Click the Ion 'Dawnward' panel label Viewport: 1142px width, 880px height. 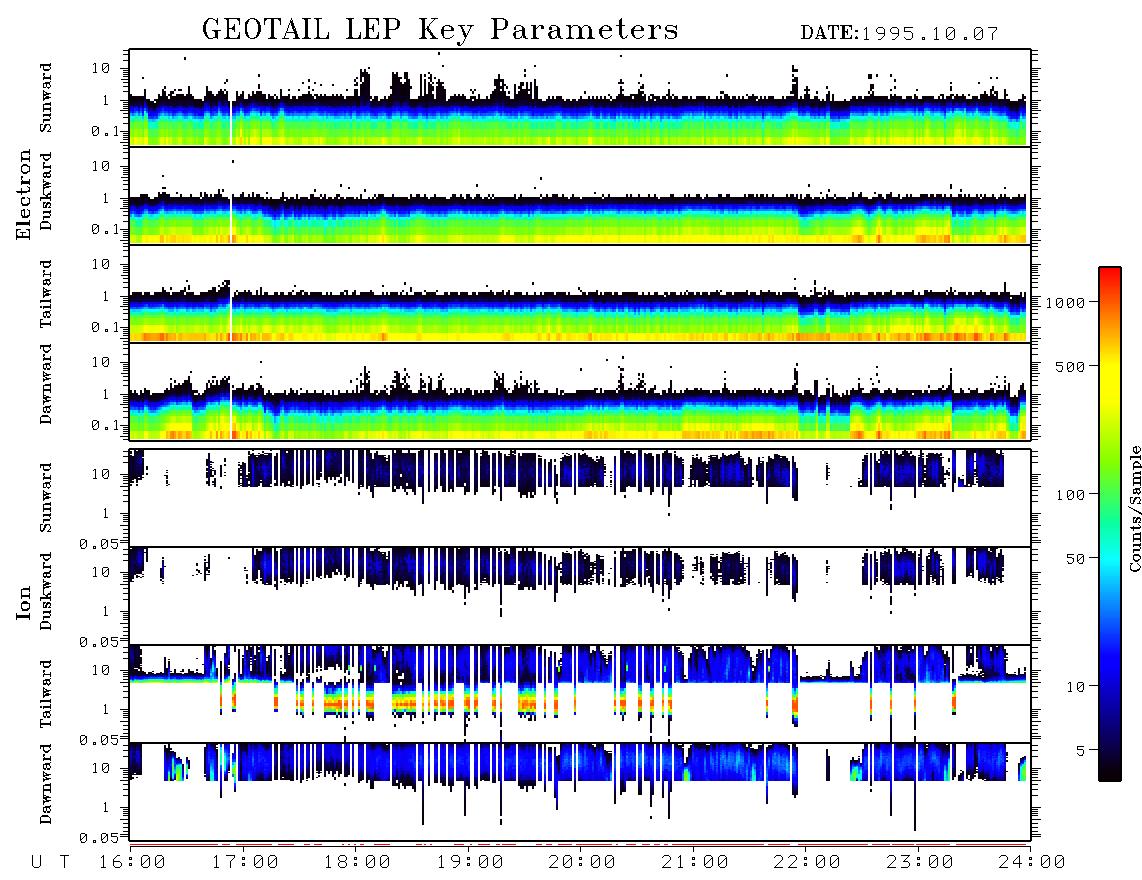click(x=46, y=784)
